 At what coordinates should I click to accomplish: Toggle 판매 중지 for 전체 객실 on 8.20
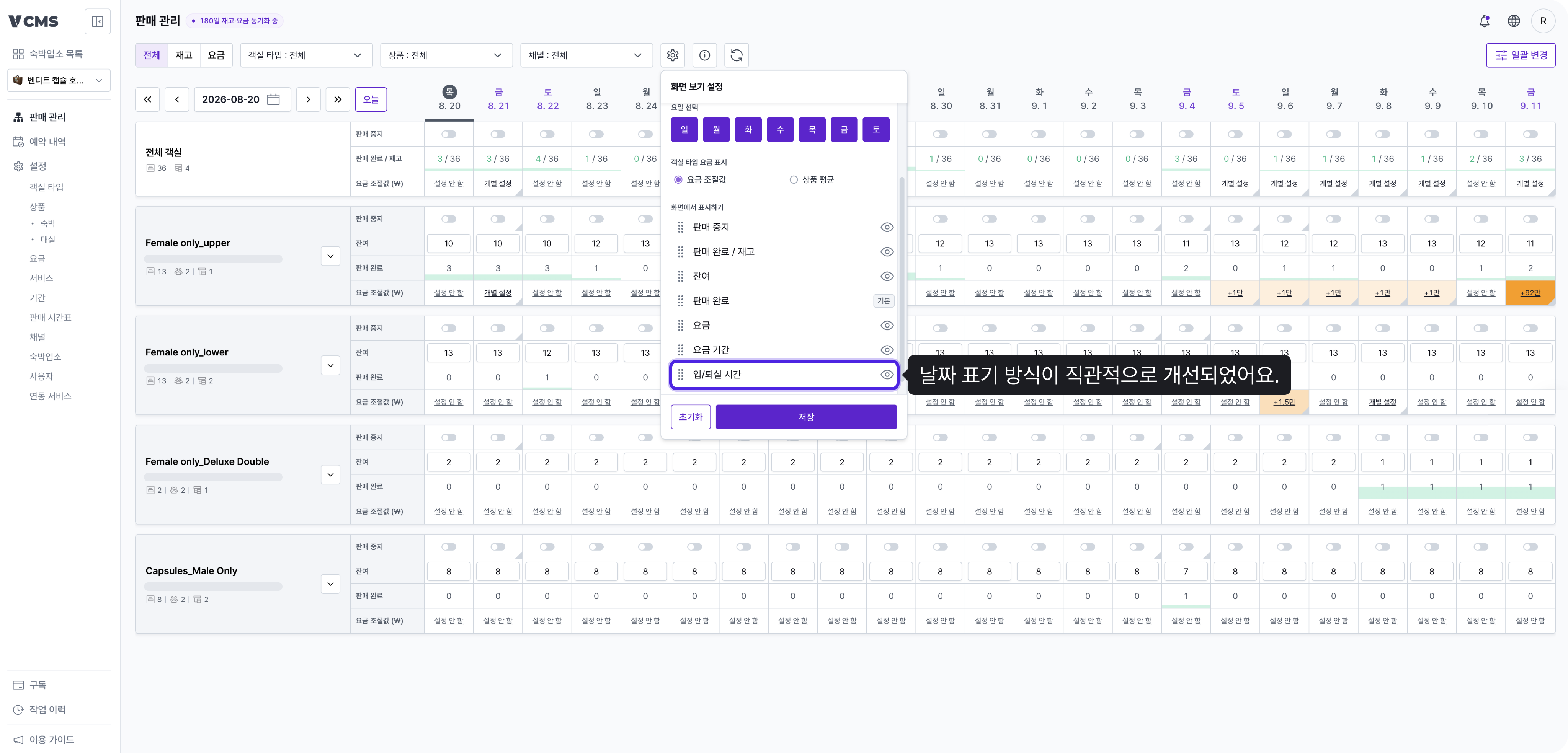coord(449,134)
